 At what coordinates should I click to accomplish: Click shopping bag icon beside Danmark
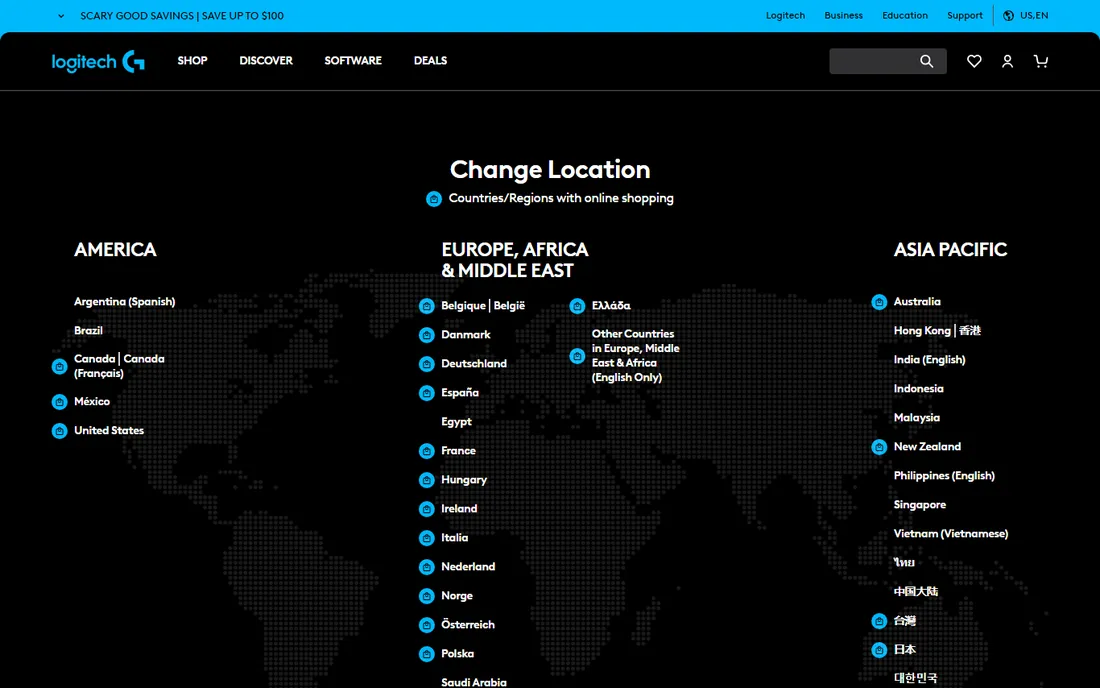[x=427, y=335]
